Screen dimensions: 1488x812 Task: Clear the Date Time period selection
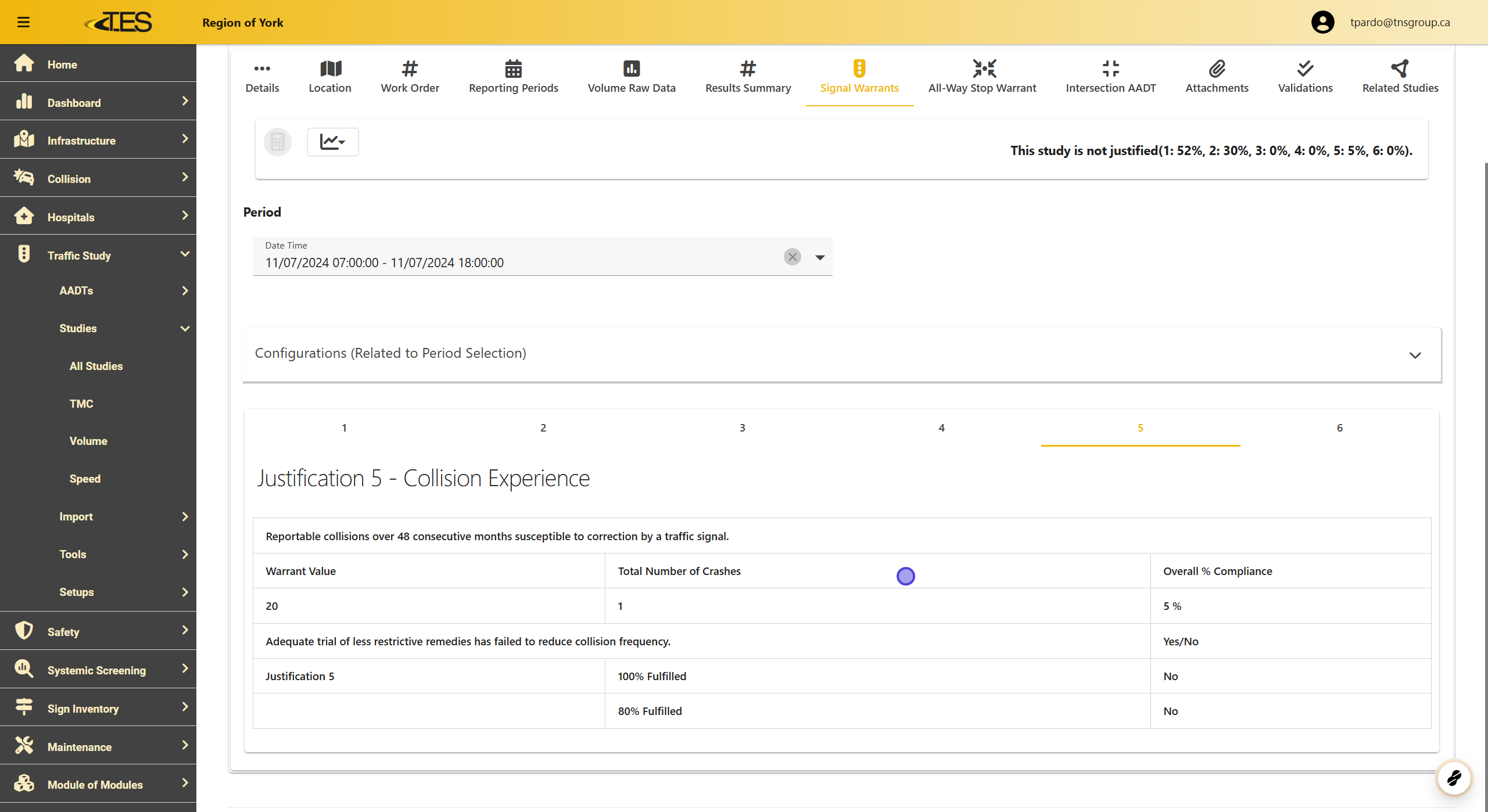click(x=792, y=257)
